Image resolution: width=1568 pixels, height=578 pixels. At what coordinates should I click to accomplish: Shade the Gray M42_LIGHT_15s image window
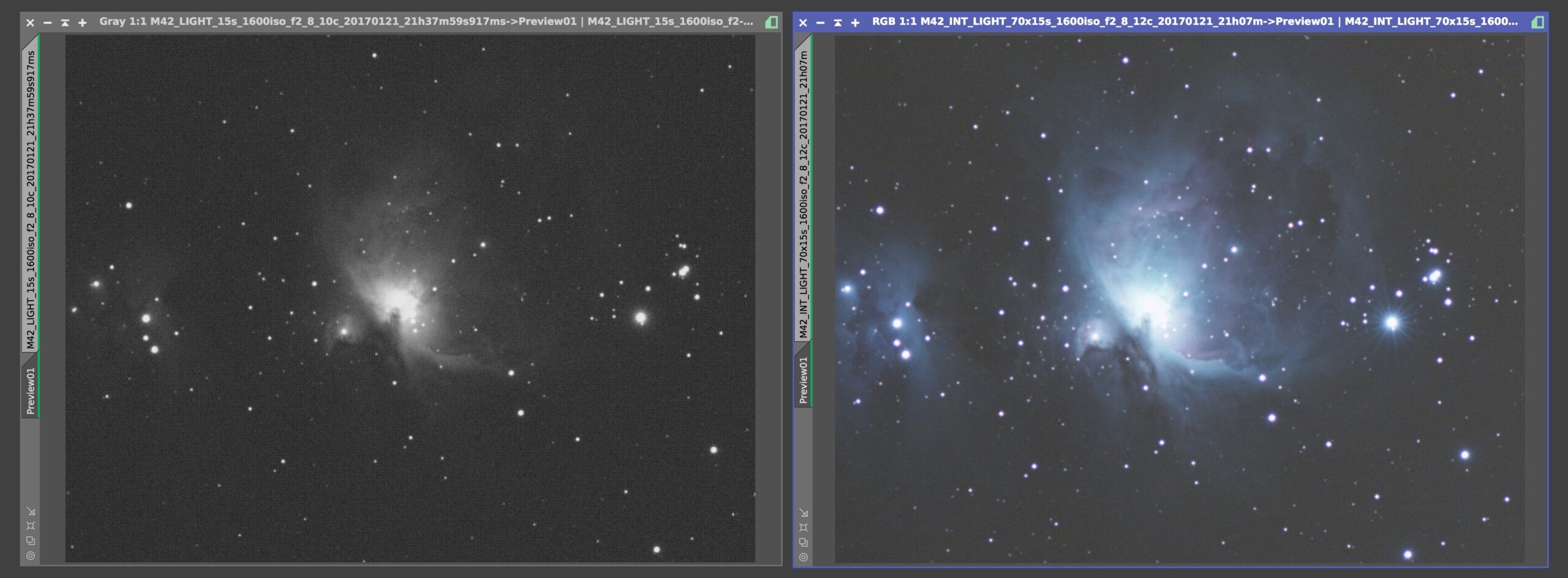65,23
